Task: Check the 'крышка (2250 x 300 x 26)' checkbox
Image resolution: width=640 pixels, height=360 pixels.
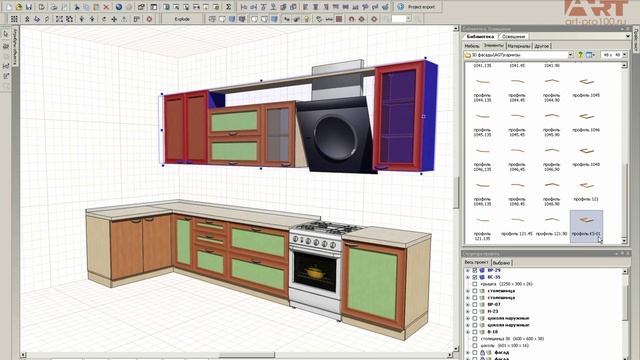Action: [x=475, y=284]
